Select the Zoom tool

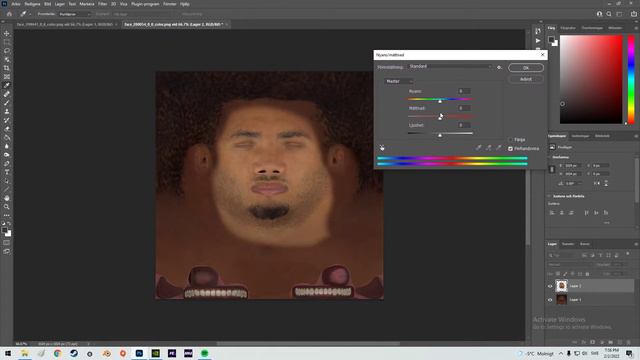(x=7, y=207)
